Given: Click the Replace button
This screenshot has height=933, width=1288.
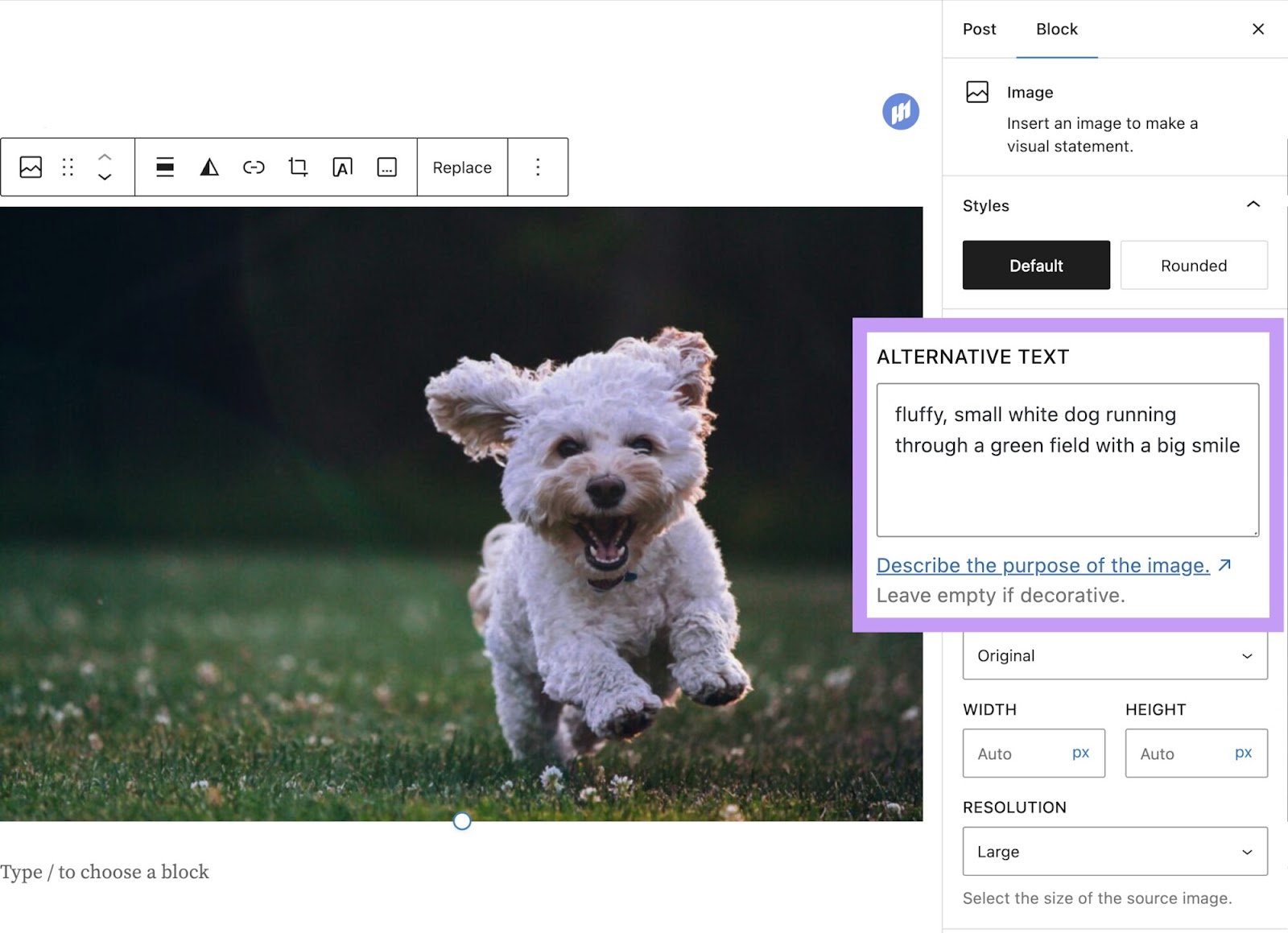Looking at the screenshot, I should click(x=461, y=167).
